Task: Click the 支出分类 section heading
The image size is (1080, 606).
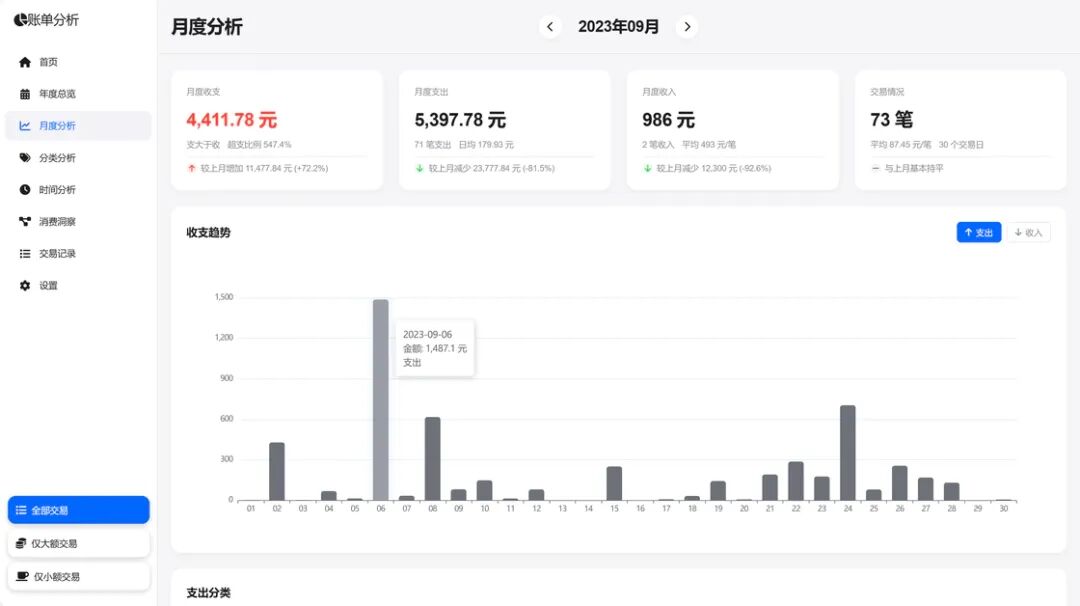Action: tap(208, 593)
